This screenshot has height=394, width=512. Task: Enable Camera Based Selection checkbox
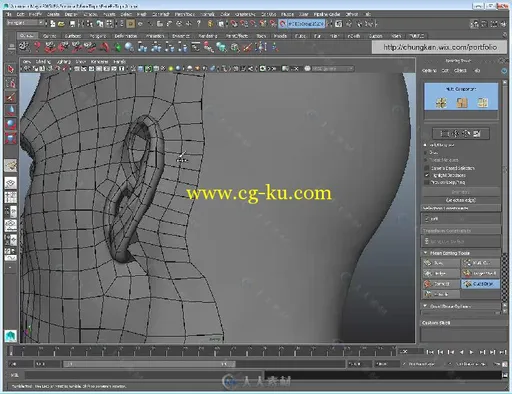pyautogui.click(x=426, y=168)
